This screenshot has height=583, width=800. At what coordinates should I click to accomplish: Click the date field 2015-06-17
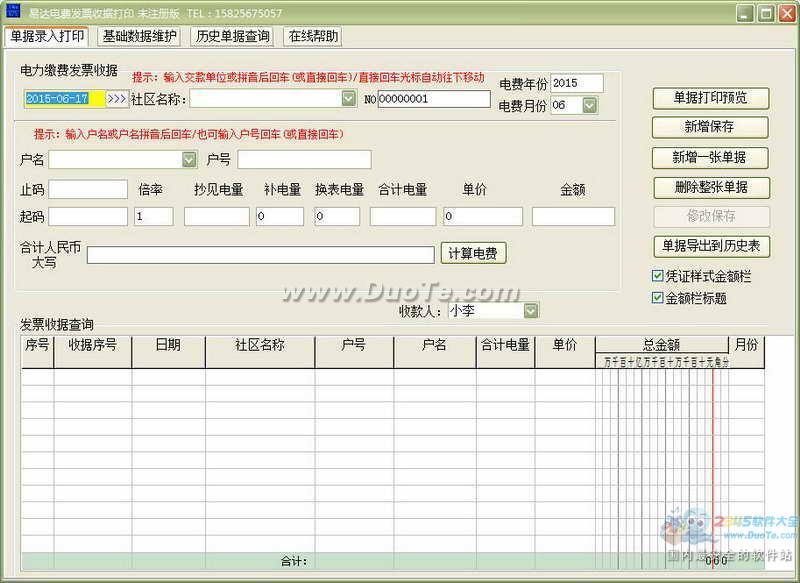[65, 98]
